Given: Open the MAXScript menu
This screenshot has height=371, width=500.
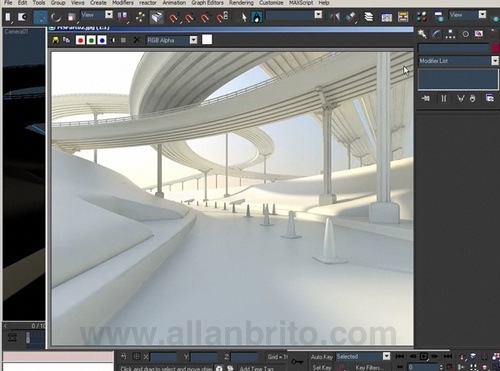Looking at the screenshot, I should tap(301, 3).
